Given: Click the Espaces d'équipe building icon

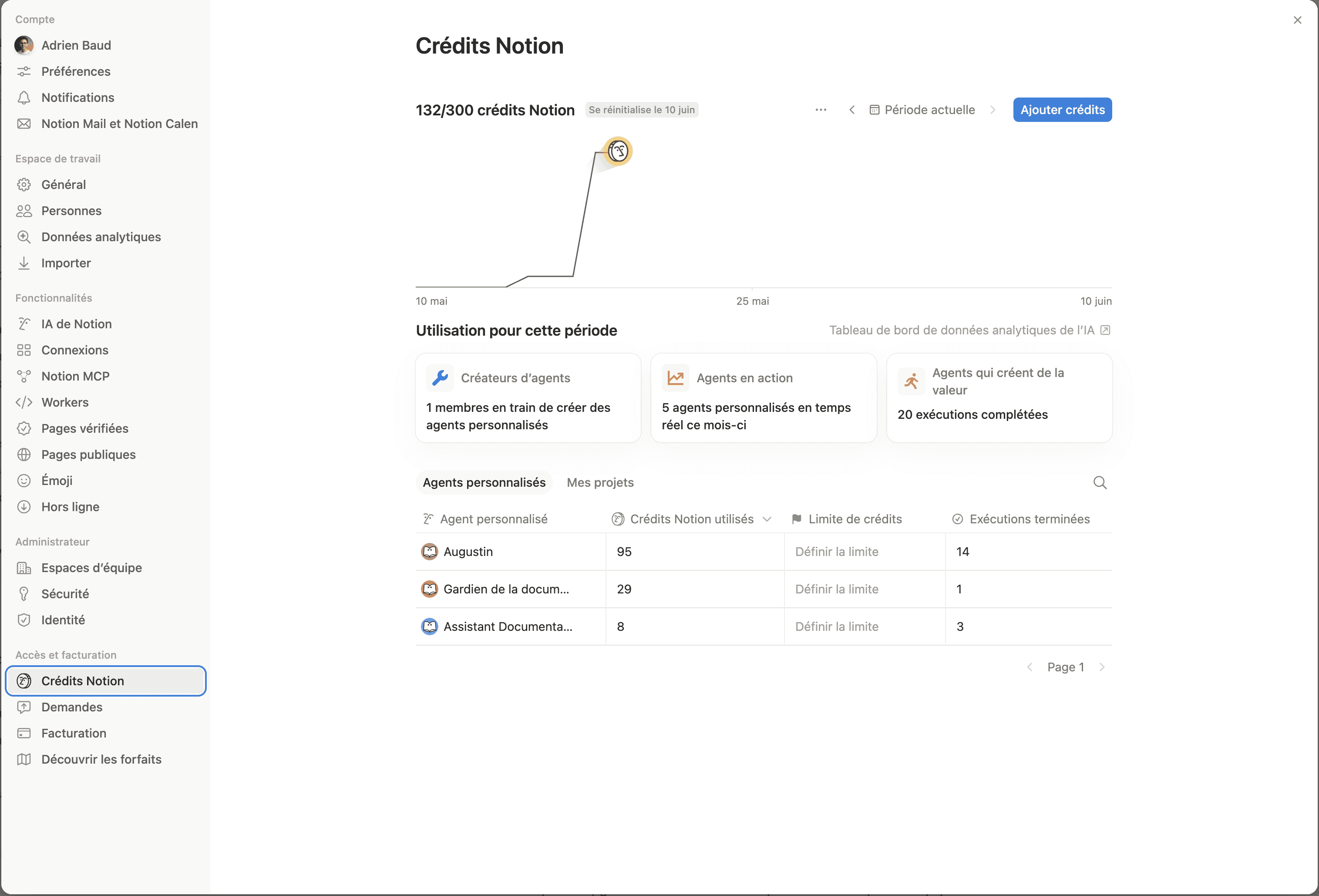Looking at the screenshot, I should pos(24,568).
